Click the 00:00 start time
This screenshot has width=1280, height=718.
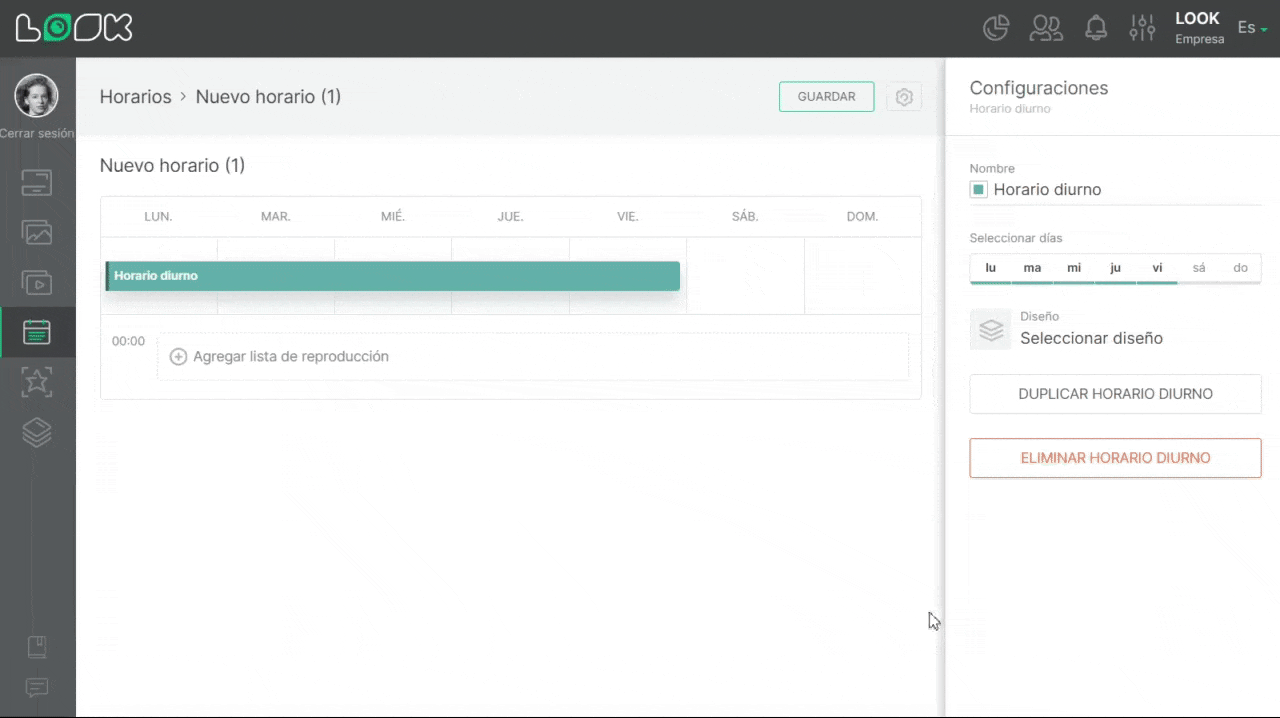[x=128, y=341]
